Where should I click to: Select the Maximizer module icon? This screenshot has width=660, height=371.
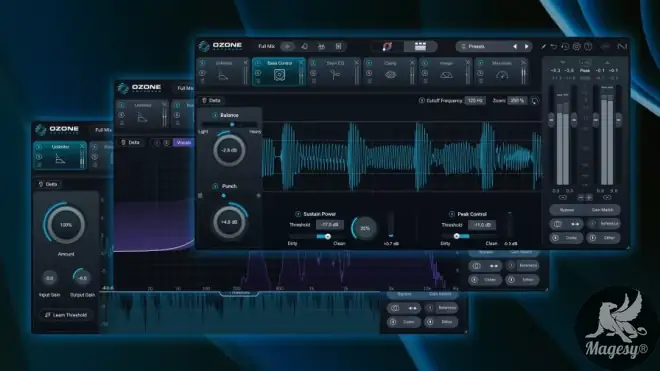[x=502, y=75]
